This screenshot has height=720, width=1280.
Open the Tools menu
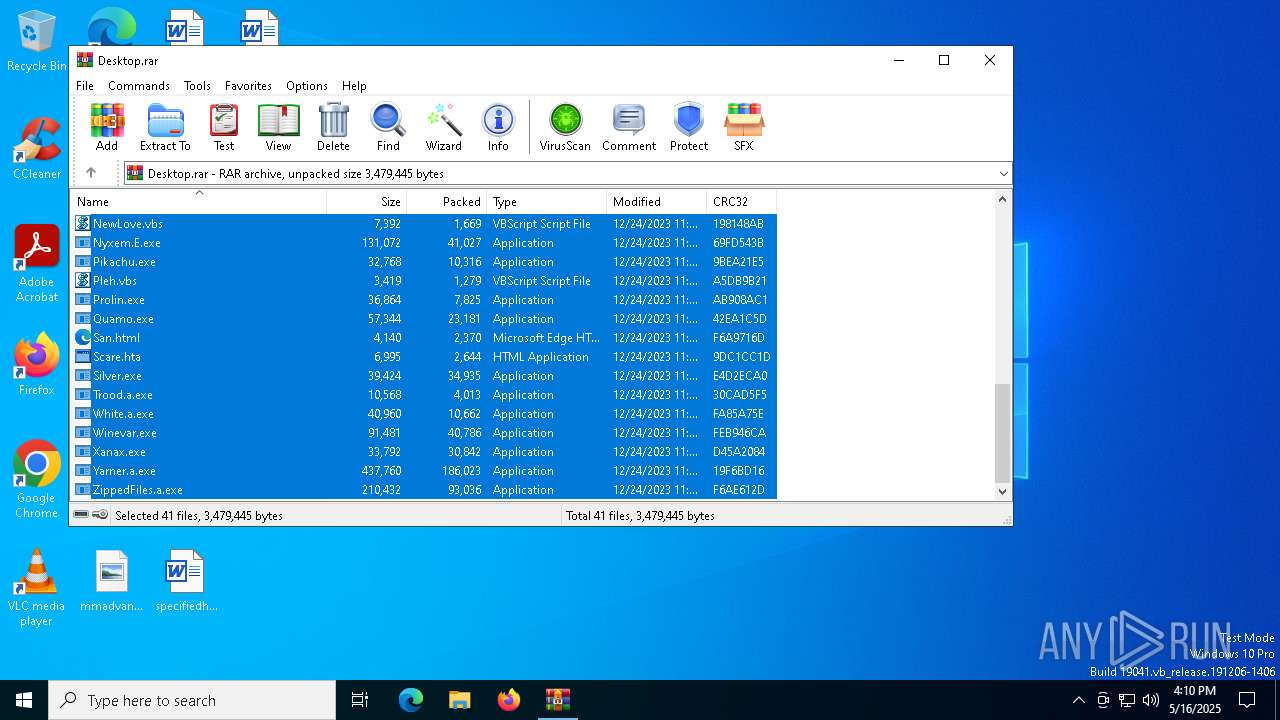tap(197, 86)
